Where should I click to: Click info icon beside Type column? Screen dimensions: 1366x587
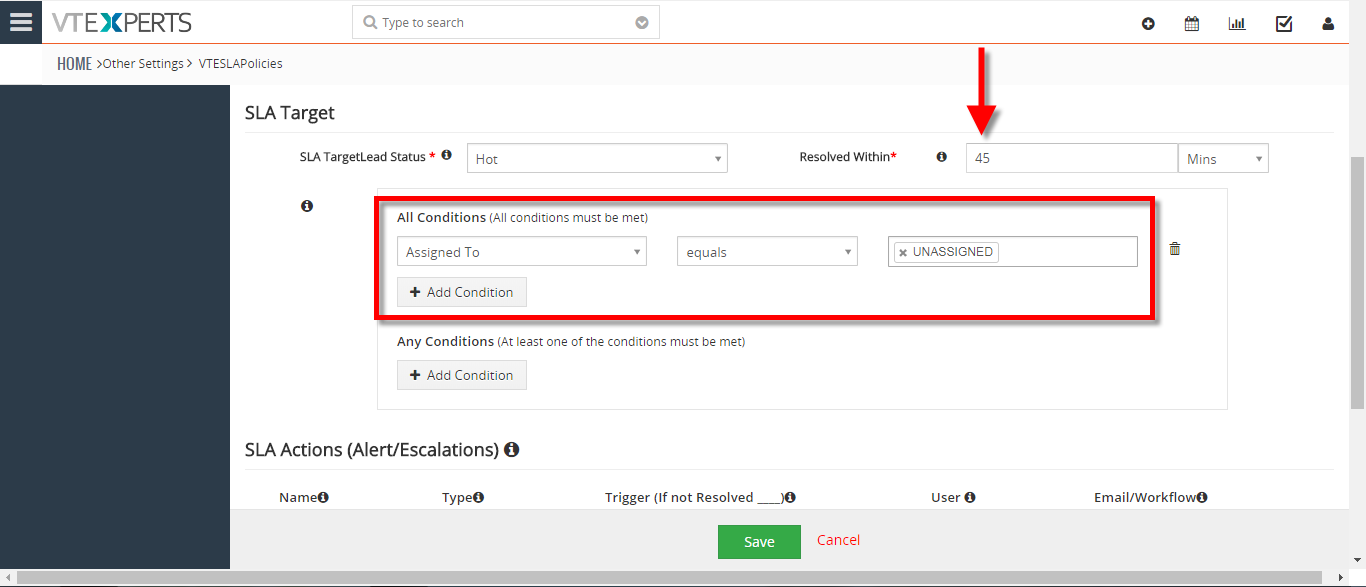pos(479,497)
